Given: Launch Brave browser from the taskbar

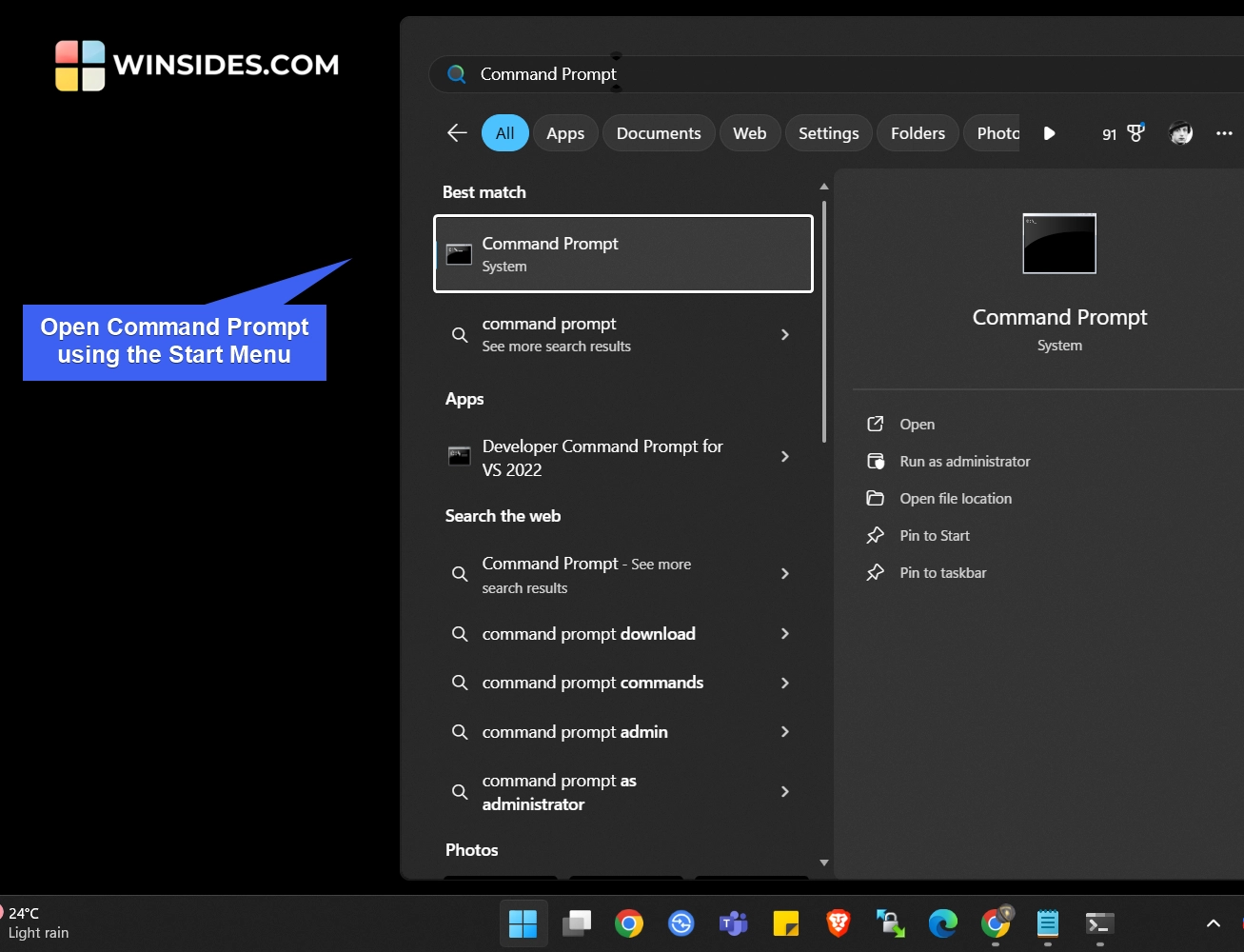Looking at the screenshot, I should click(x=838, y=923).
